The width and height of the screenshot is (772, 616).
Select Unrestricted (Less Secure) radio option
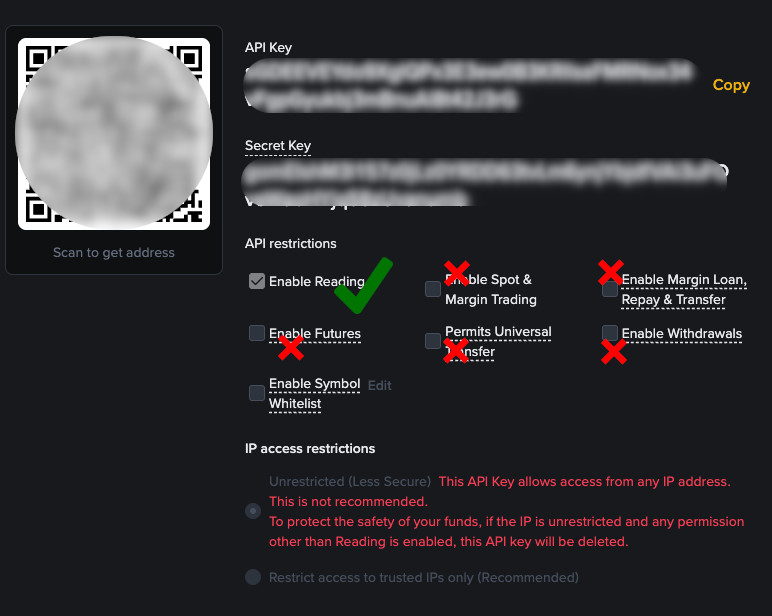point(253,511)
